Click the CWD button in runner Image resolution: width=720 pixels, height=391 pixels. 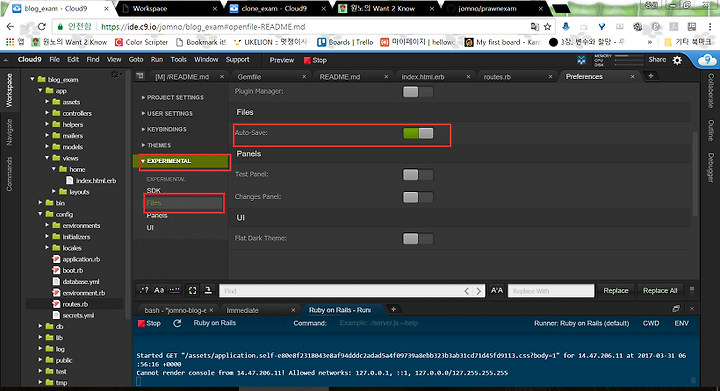click(x=651, y=323)
